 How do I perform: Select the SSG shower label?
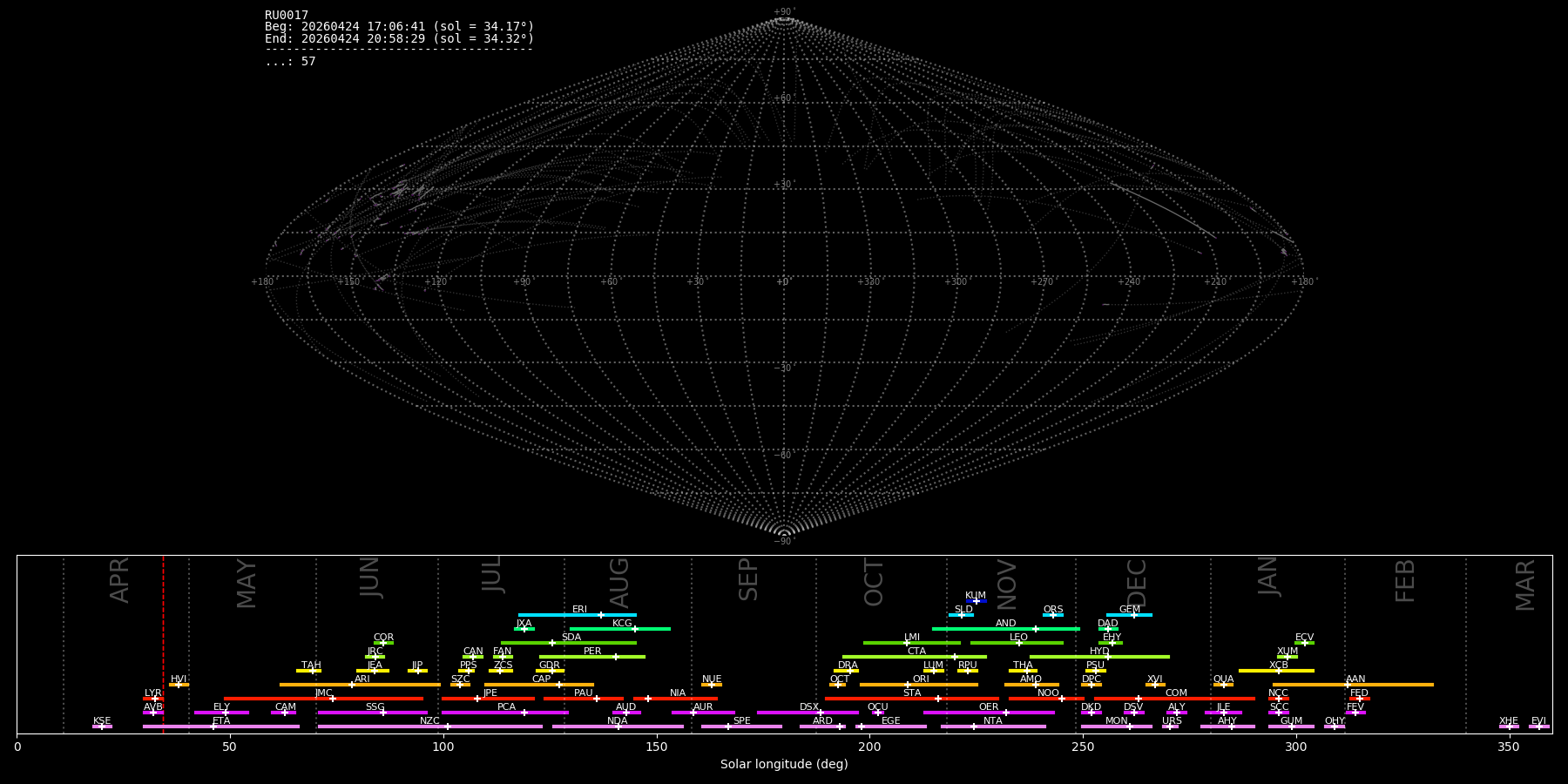click(x=375, y=706)
